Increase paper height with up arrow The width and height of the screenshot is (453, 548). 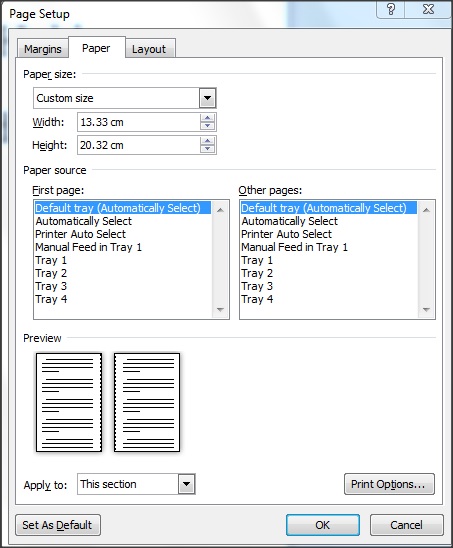[x=207, y=141]
